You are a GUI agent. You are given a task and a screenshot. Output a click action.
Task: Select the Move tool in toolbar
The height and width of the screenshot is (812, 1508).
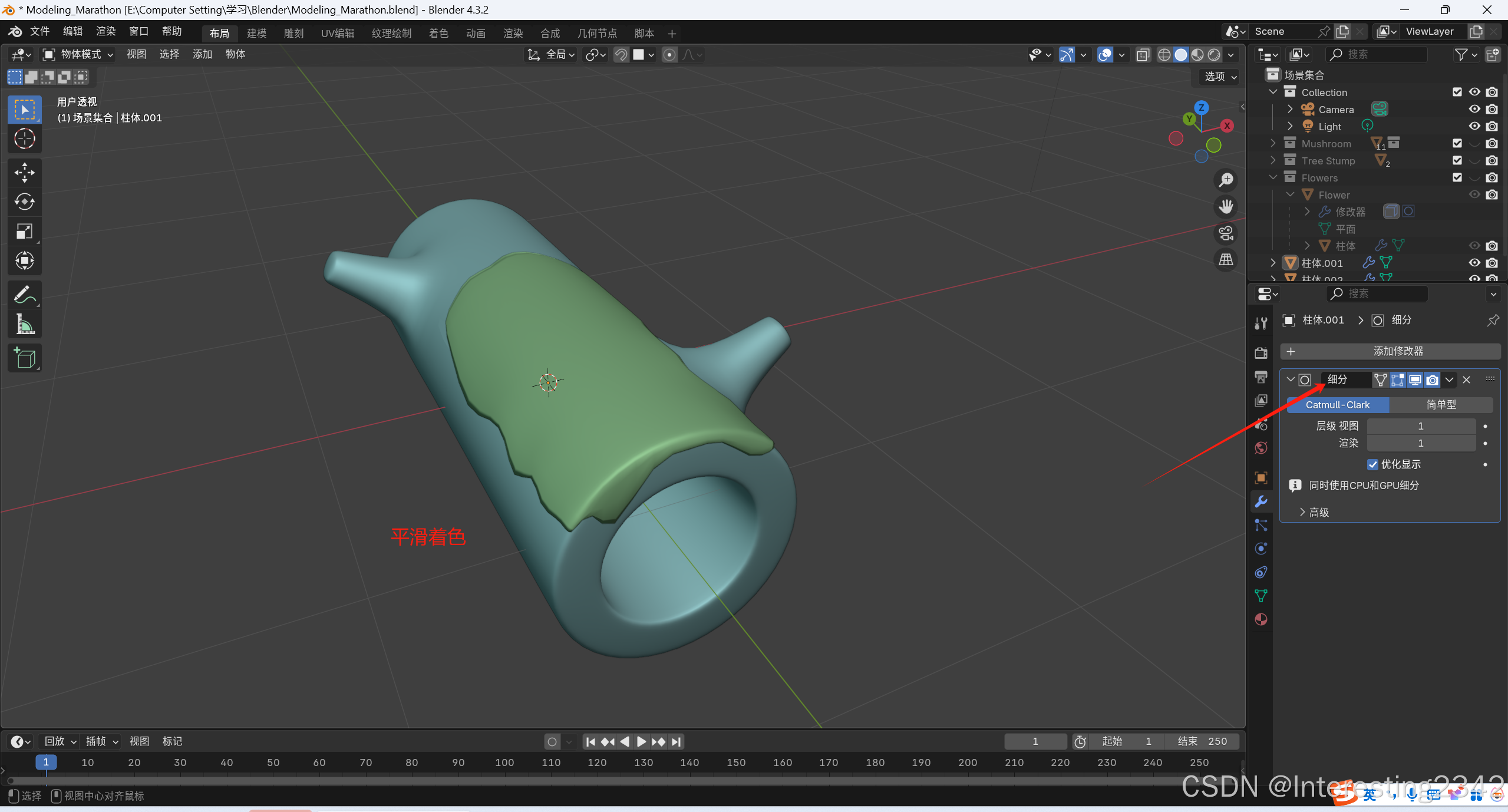tap(24, 173)
